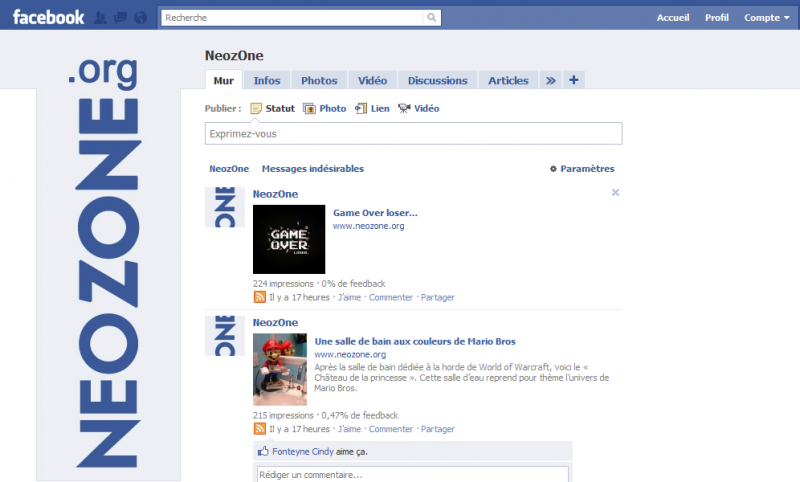Expand more tabs with double arrow

tap(550, 80)
